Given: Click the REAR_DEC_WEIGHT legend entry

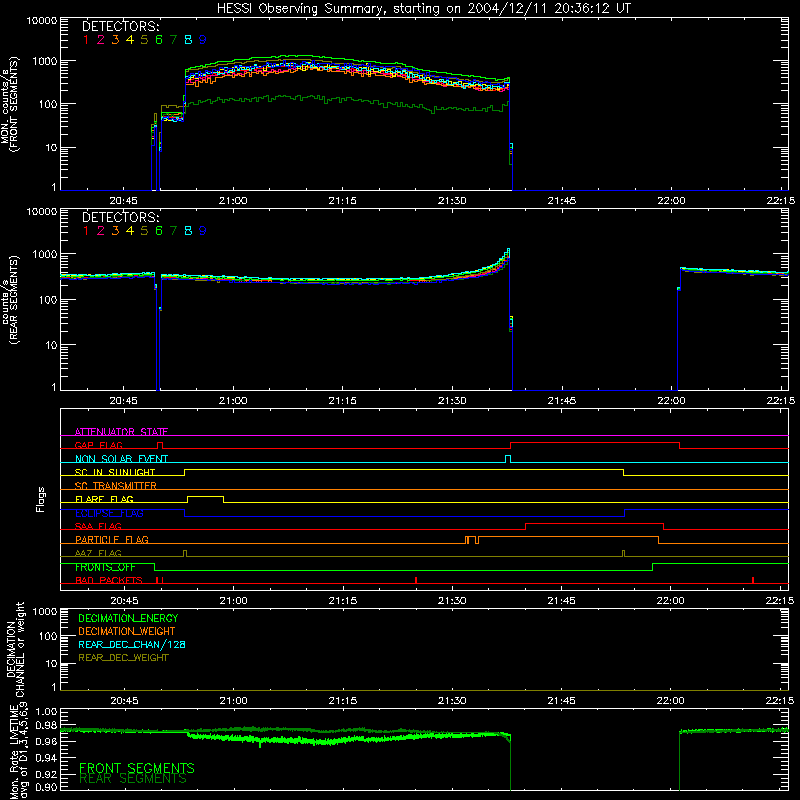Looking at the screenshot, I should 123,658.
